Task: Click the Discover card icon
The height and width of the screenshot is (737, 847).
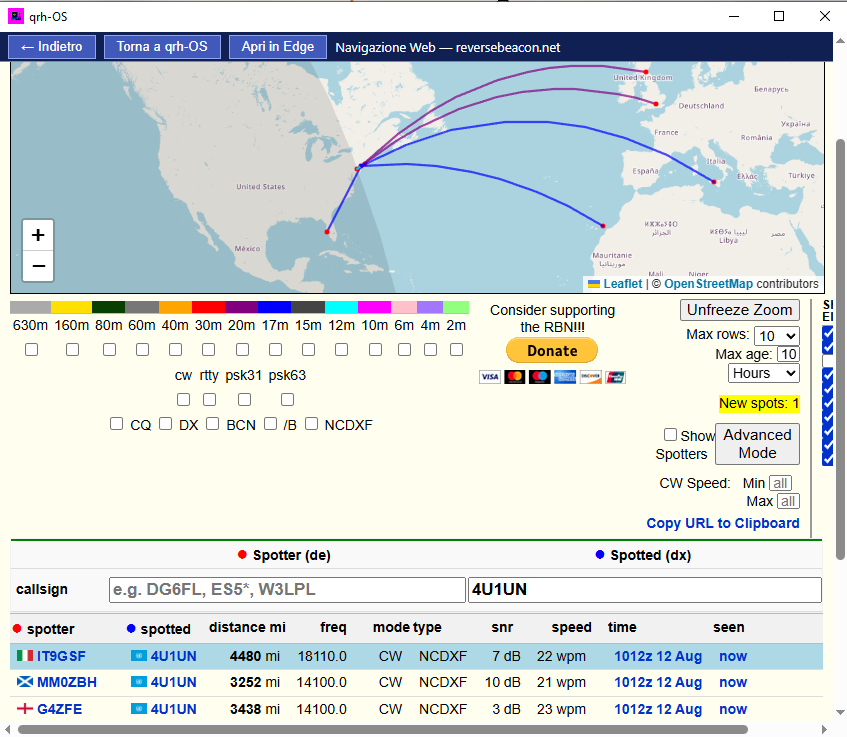Action: pyautogui.click(x=590, y=377)
